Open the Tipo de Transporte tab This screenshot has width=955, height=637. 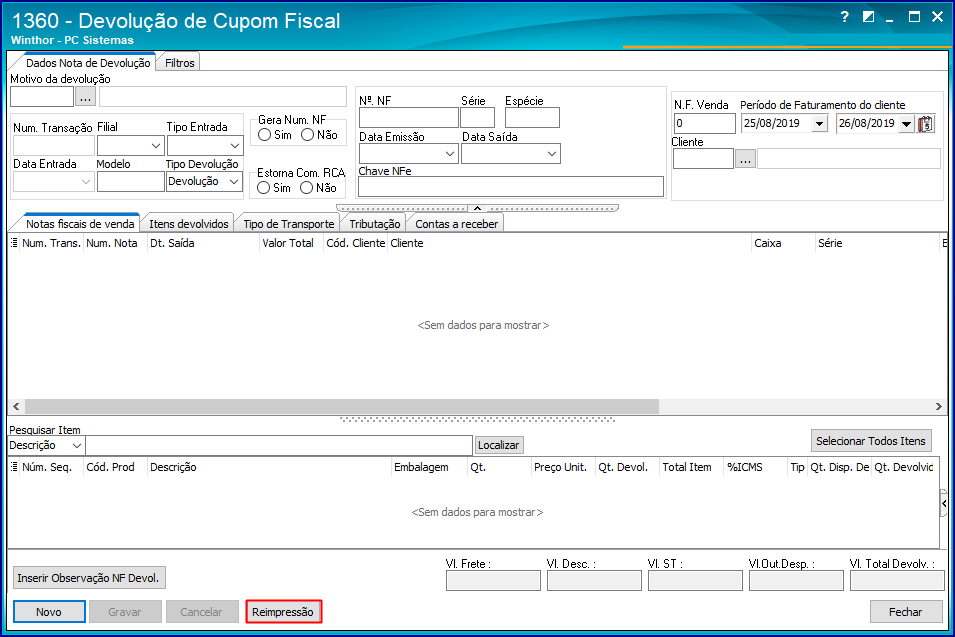click(289, 224)
